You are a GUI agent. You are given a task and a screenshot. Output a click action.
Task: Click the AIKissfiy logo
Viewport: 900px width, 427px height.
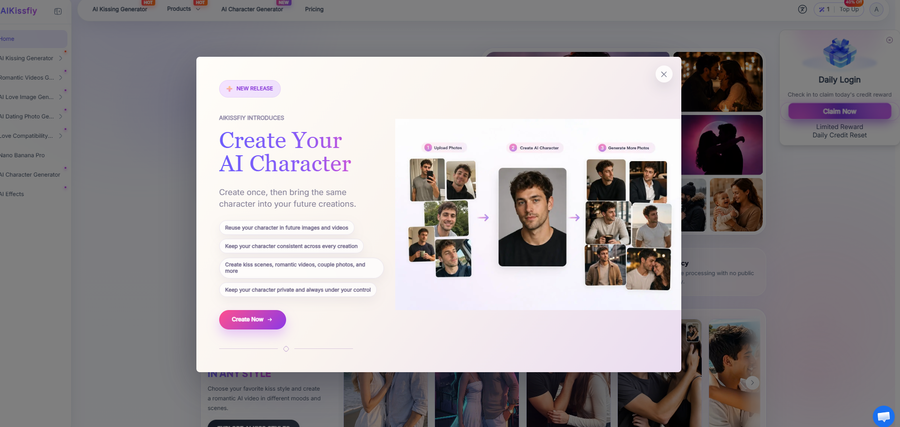click(18, 11)
